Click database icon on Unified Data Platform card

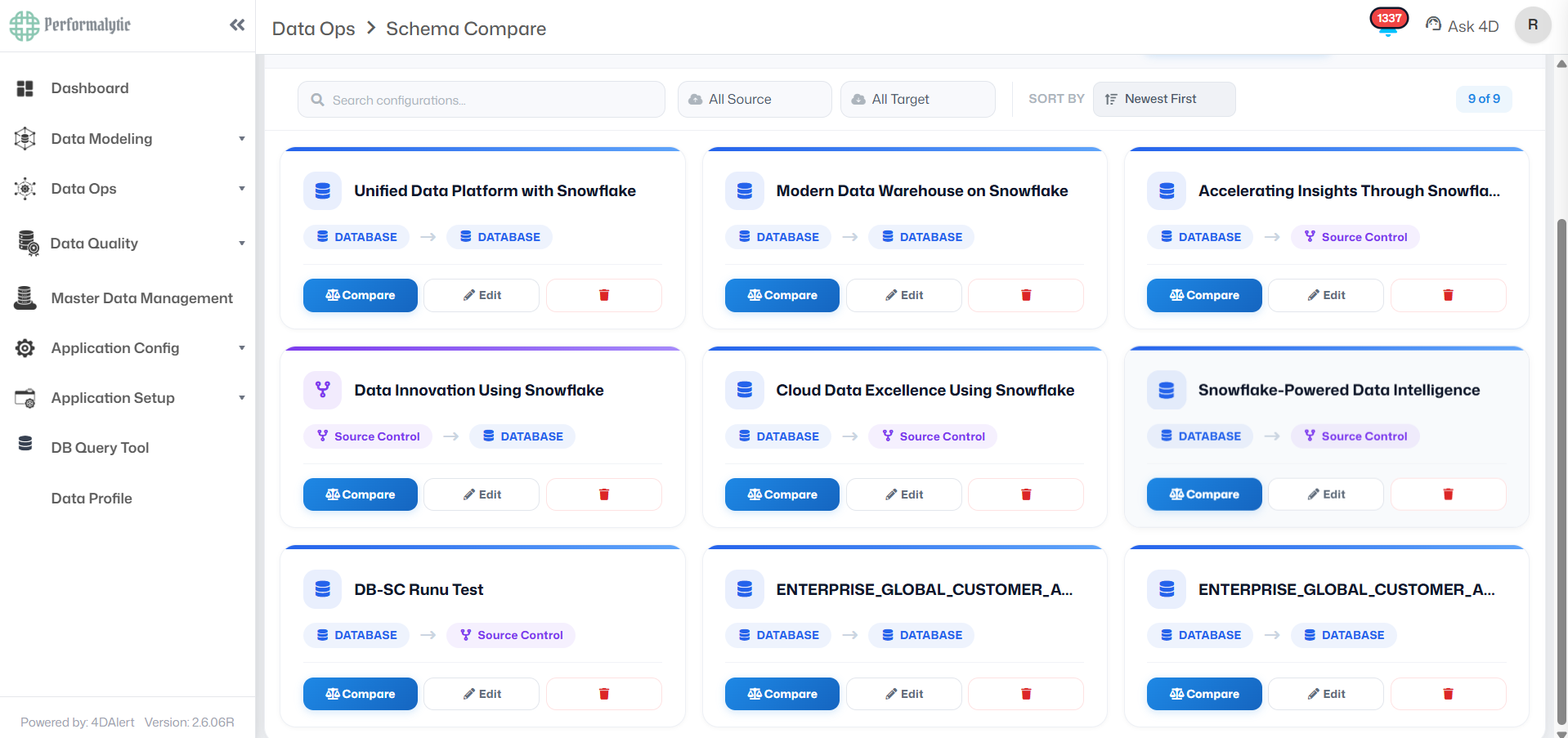323,190
